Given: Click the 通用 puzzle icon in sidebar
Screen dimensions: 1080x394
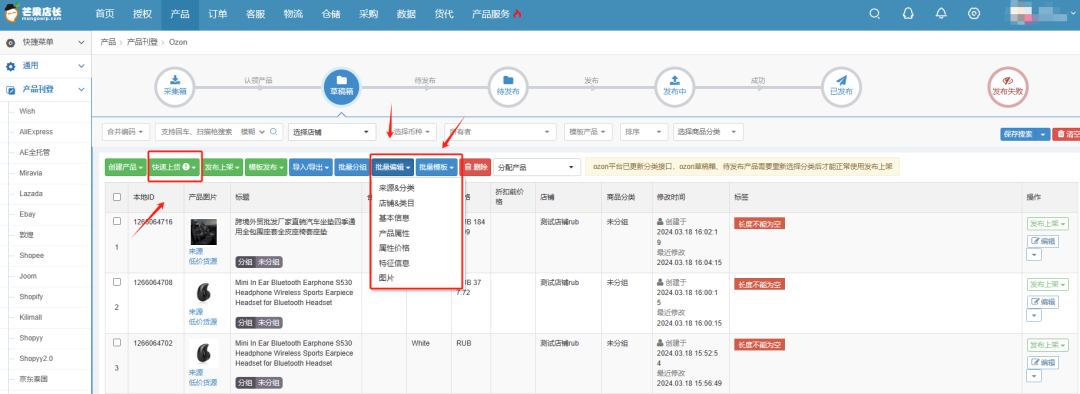Looking at the screenshot, I should (x=10, y=66).
